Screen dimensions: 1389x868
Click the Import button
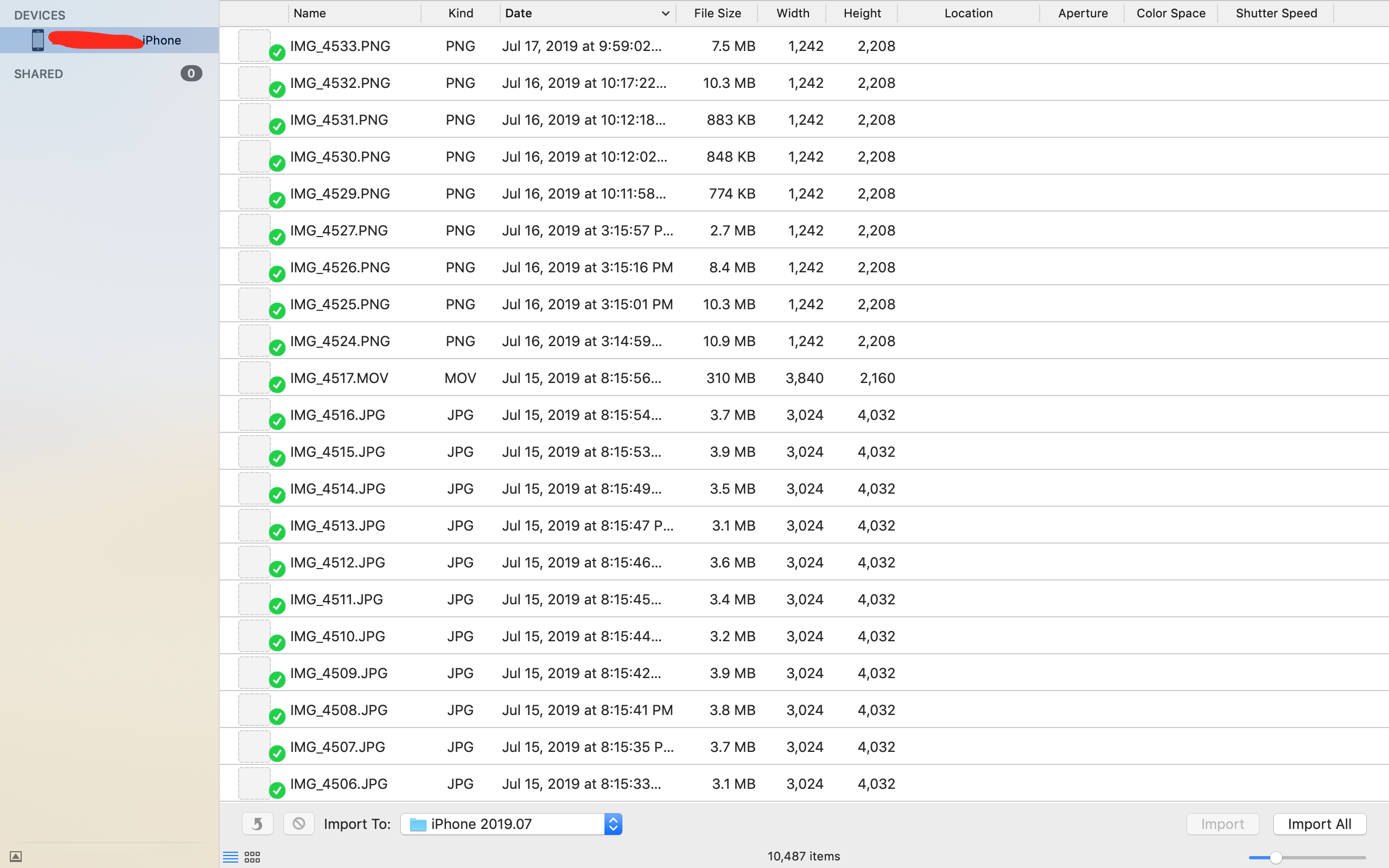coord(1222,824)
